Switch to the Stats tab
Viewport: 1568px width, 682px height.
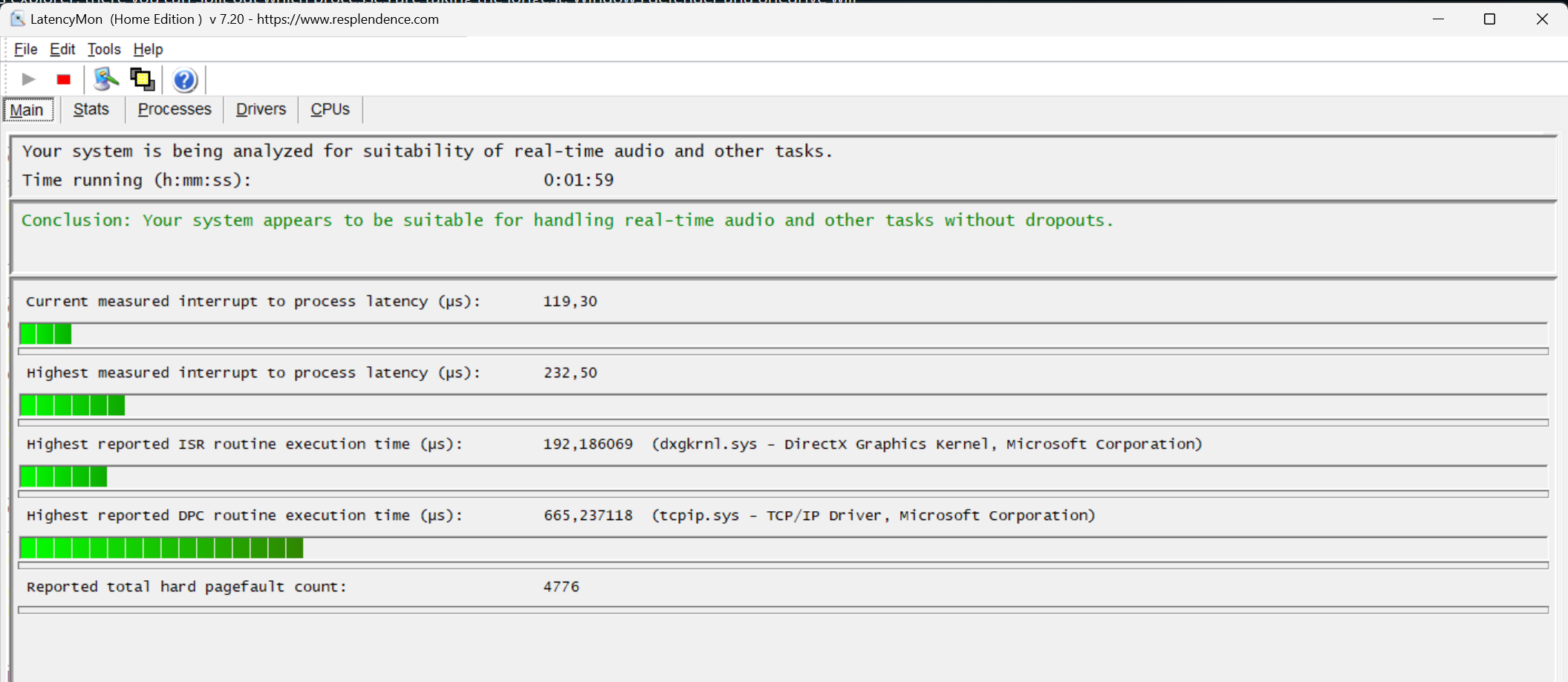click(91, 109)
